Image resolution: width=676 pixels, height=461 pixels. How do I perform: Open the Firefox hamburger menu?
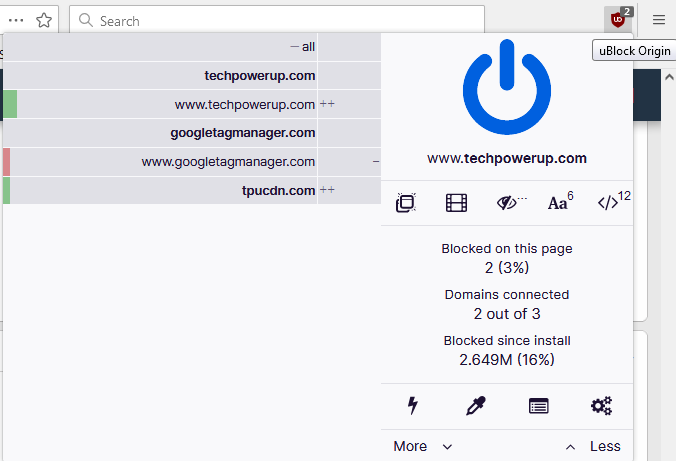[x=658, y=20]
